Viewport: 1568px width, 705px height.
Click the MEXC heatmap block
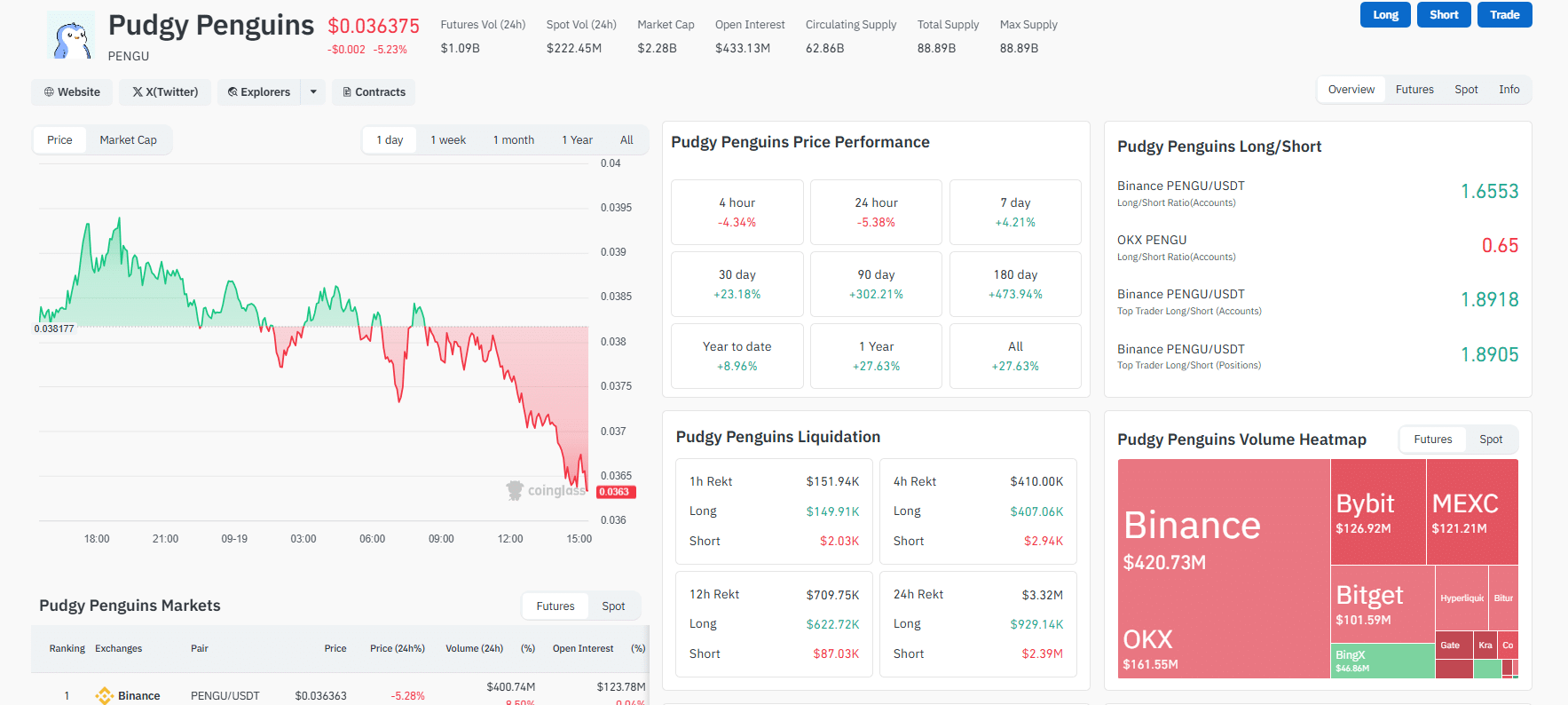pyautogui.click(x=1472, y=511)
